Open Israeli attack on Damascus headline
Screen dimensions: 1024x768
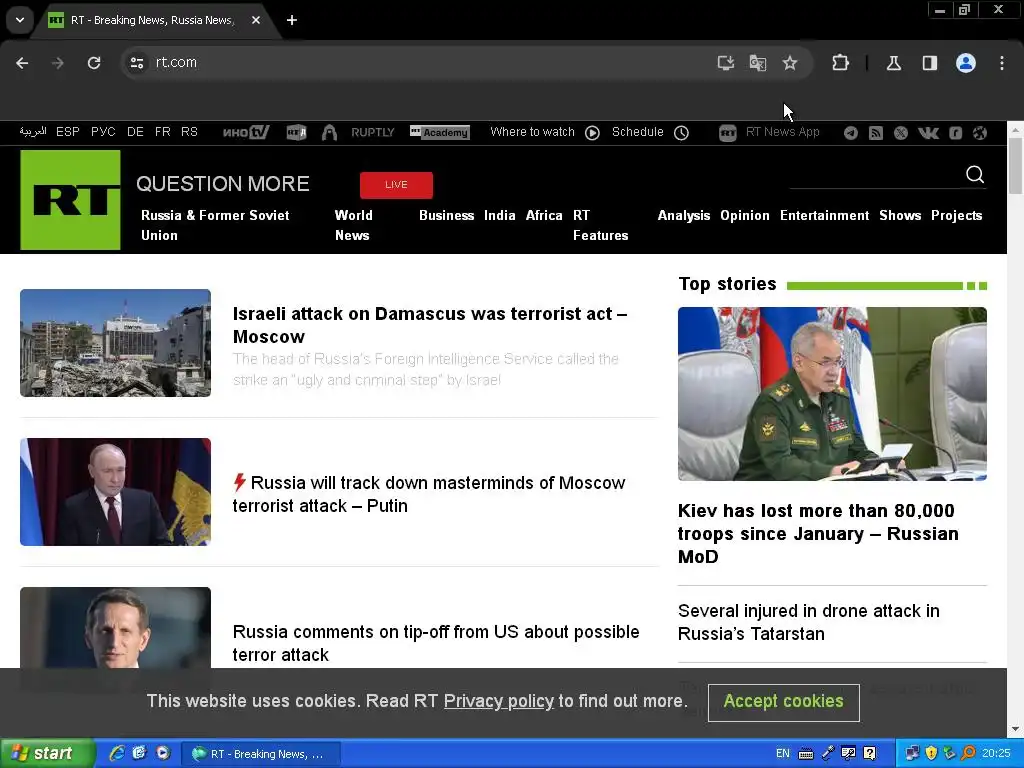(430, 325)
